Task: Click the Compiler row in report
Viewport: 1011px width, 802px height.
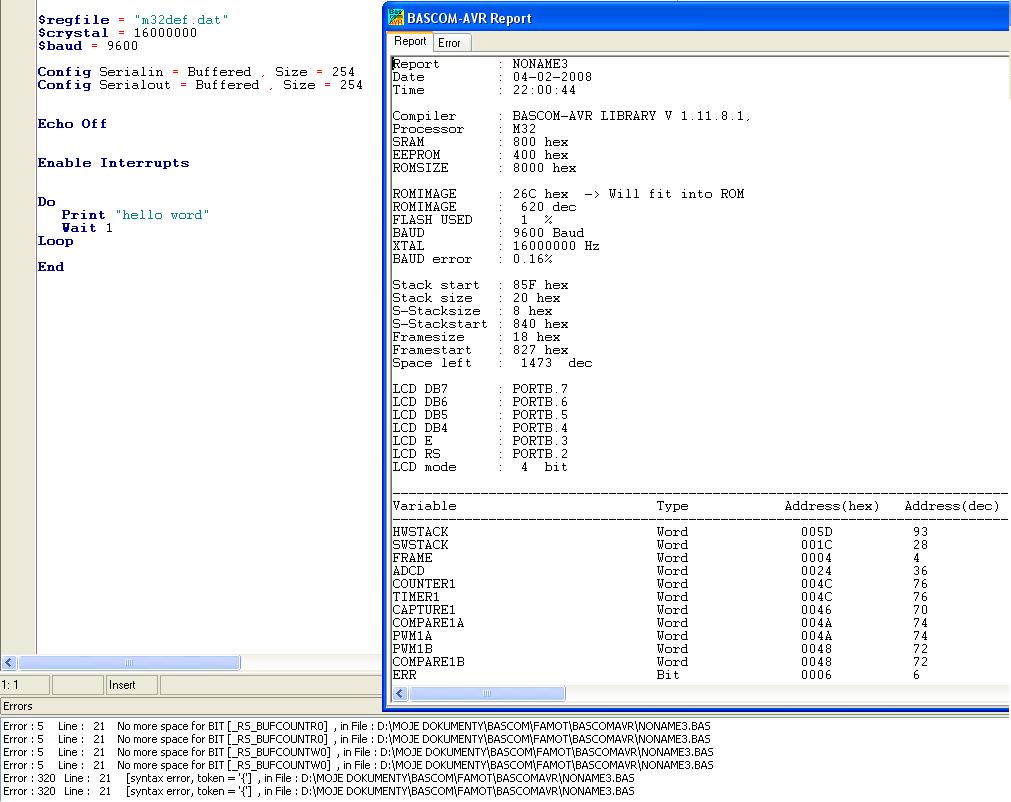Action: (x=571, y=116)
